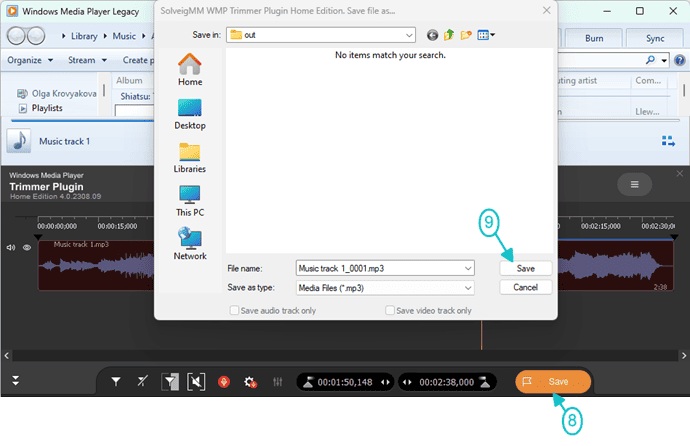Open the Stream menu
This screenshot has height=446, width=690.
pos(87,60)
